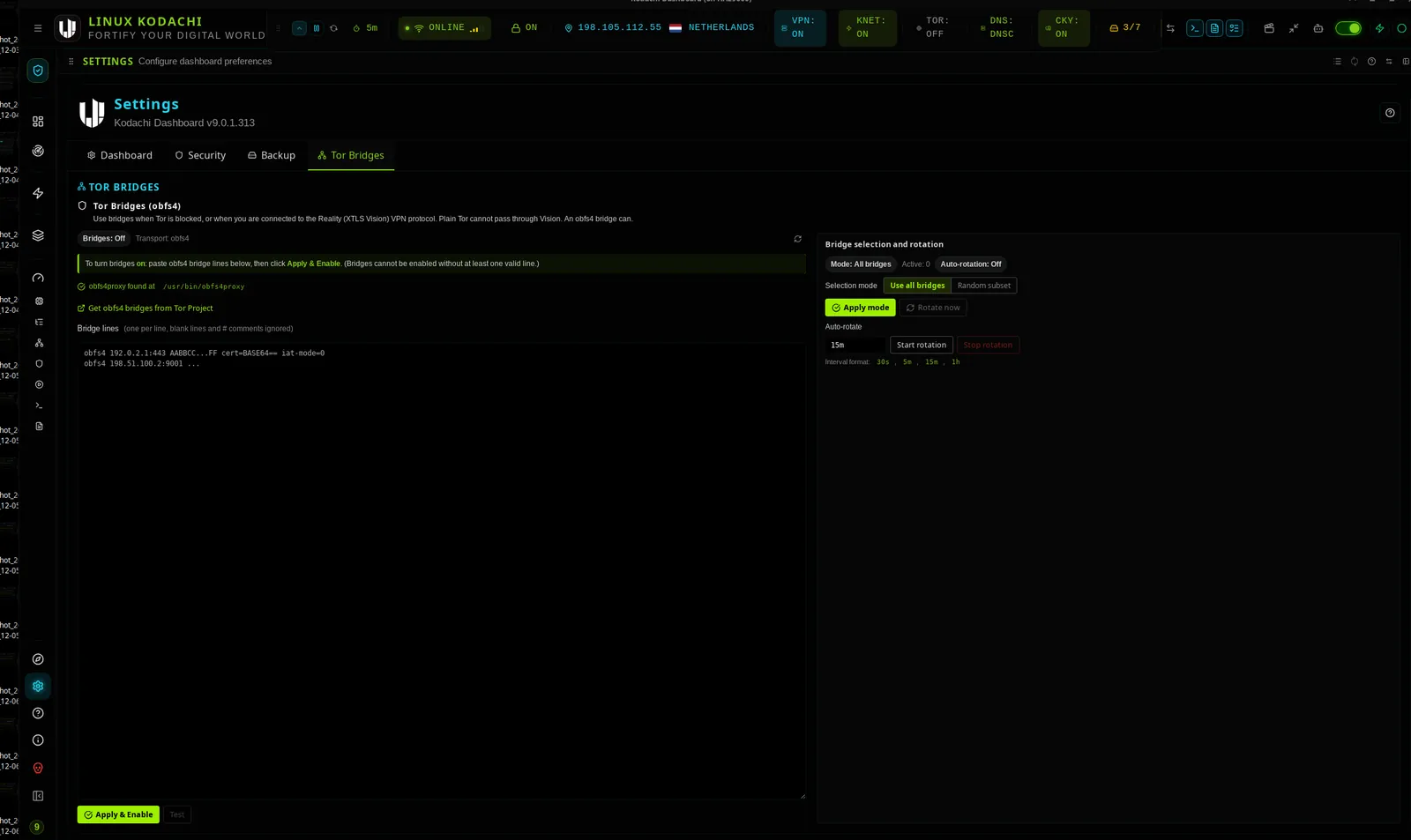The image size is (1411, 840).
Task: Open Get obfs4 bridges from Tor Project link
Action: [x=146, y=308]
